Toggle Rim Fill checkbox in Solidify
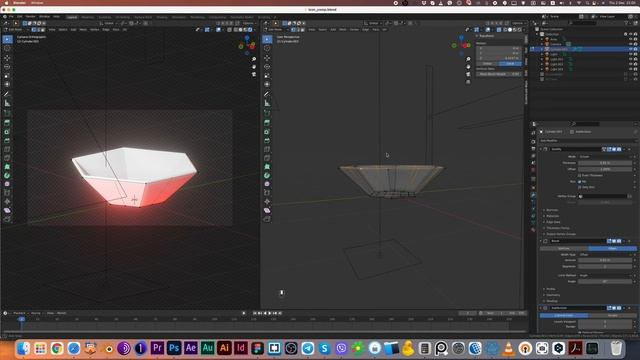 (580, 181)
